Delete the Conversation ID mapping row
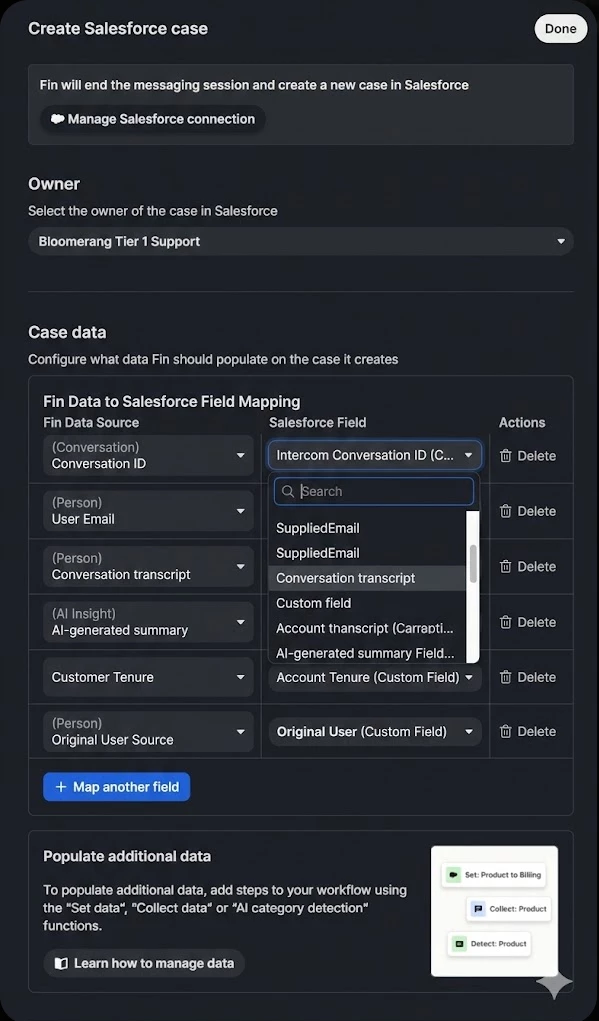599x1021 pixels. point(527,456)
